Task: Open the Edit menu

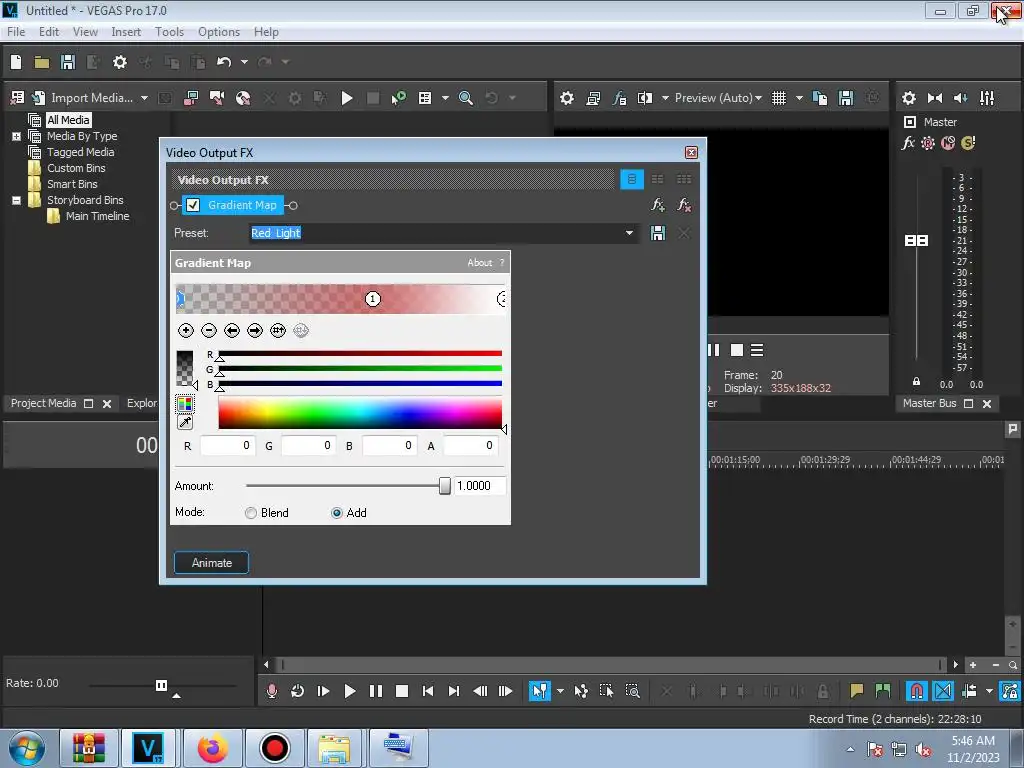Action: pyautogui.click(x=49, y=32)
